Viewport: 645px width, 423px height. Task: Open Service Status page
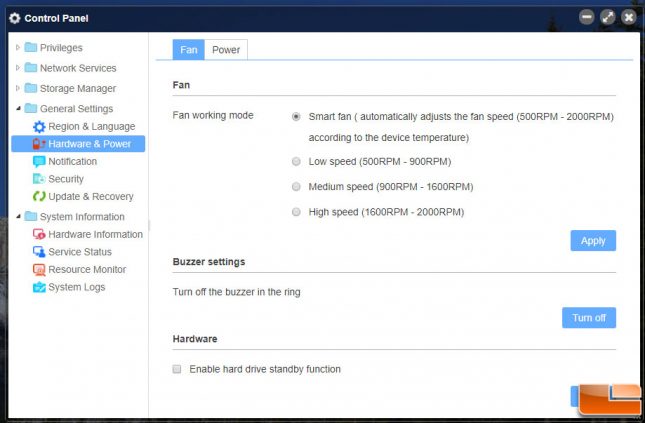[80, 252]
